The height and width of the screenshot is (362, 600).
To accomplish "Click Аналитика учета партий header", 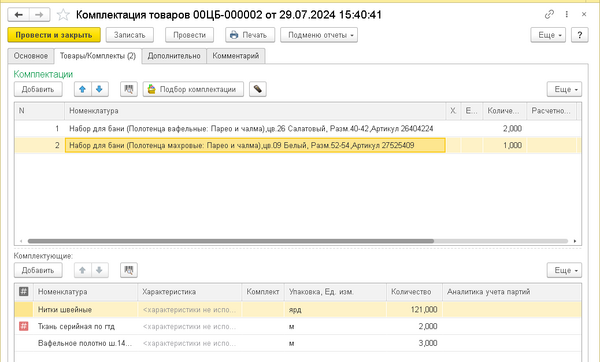I will tap(512, 292).
